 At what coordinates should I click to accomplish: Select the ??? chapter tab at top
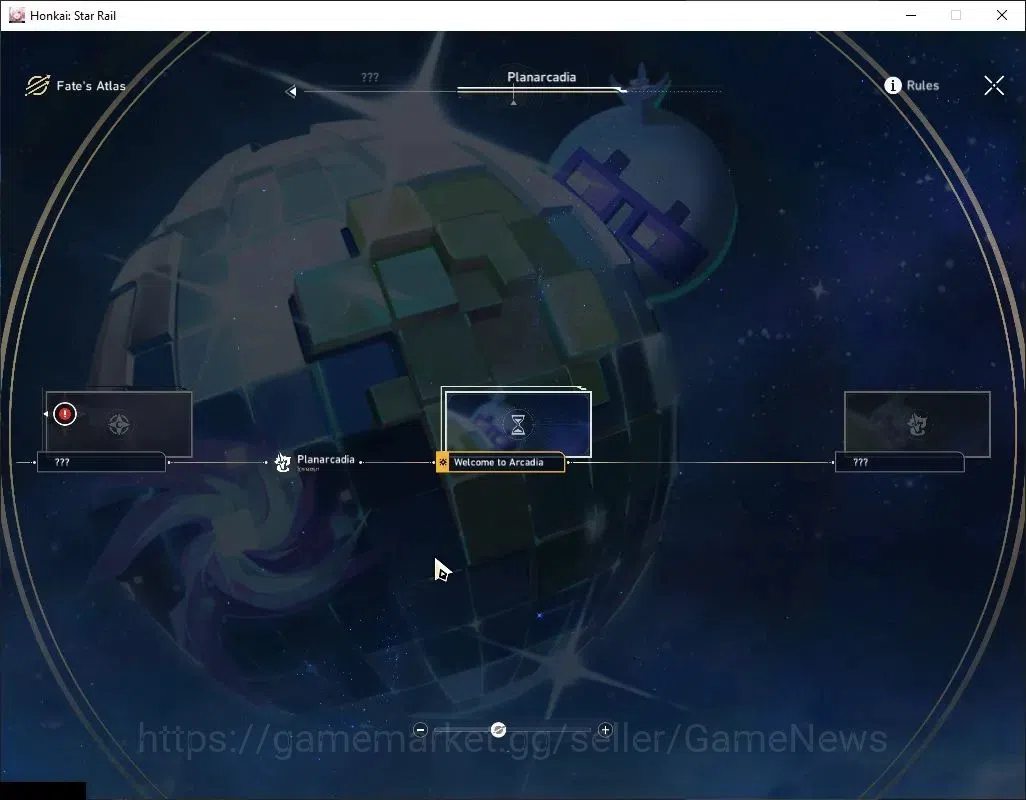tap(370, 77)
